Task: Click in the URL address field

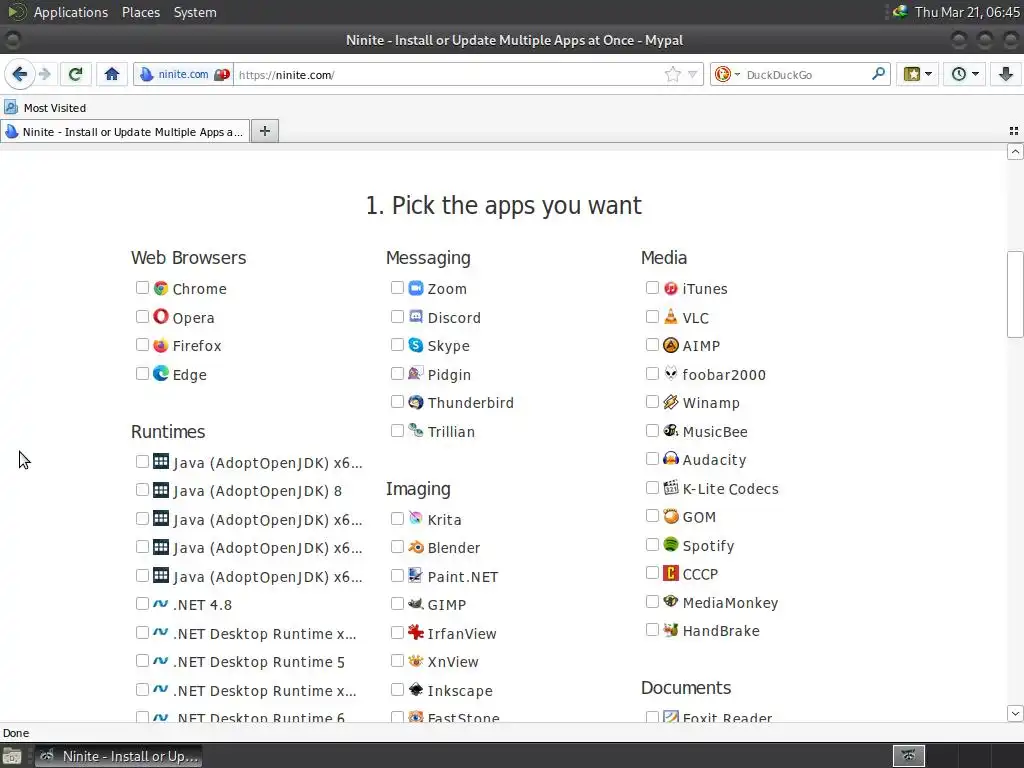Action: point(449,74)
